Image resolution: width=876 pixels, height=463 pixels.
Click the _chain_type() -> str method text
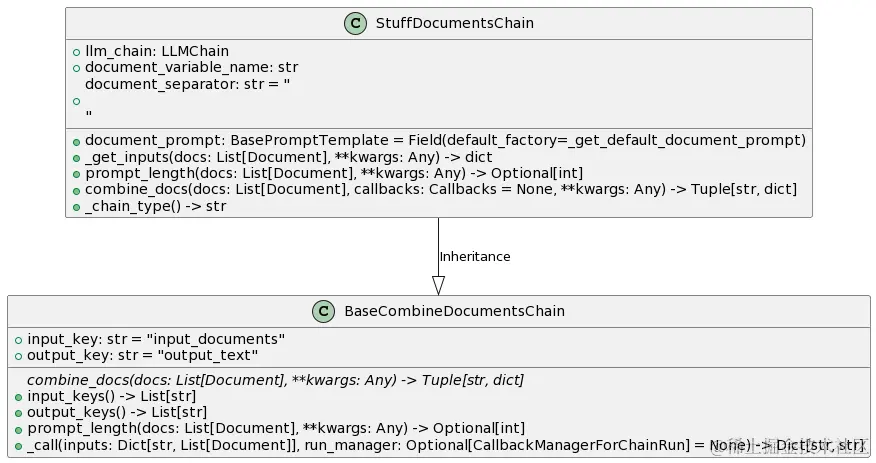pyautogui.click(x=155, y=207)
